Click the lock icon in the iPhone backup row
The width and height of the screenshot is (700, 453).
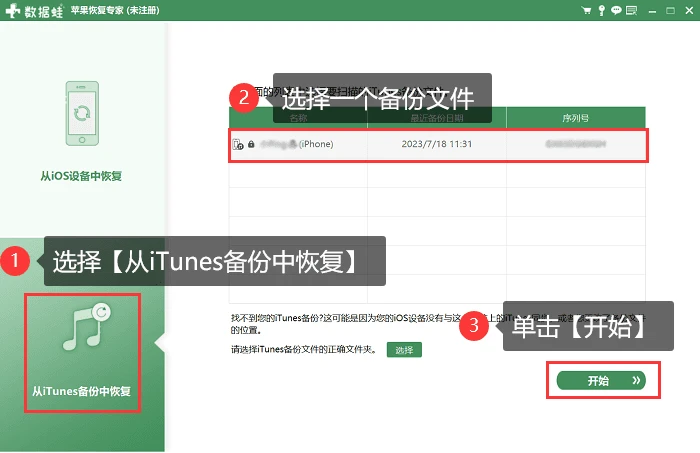251,144
